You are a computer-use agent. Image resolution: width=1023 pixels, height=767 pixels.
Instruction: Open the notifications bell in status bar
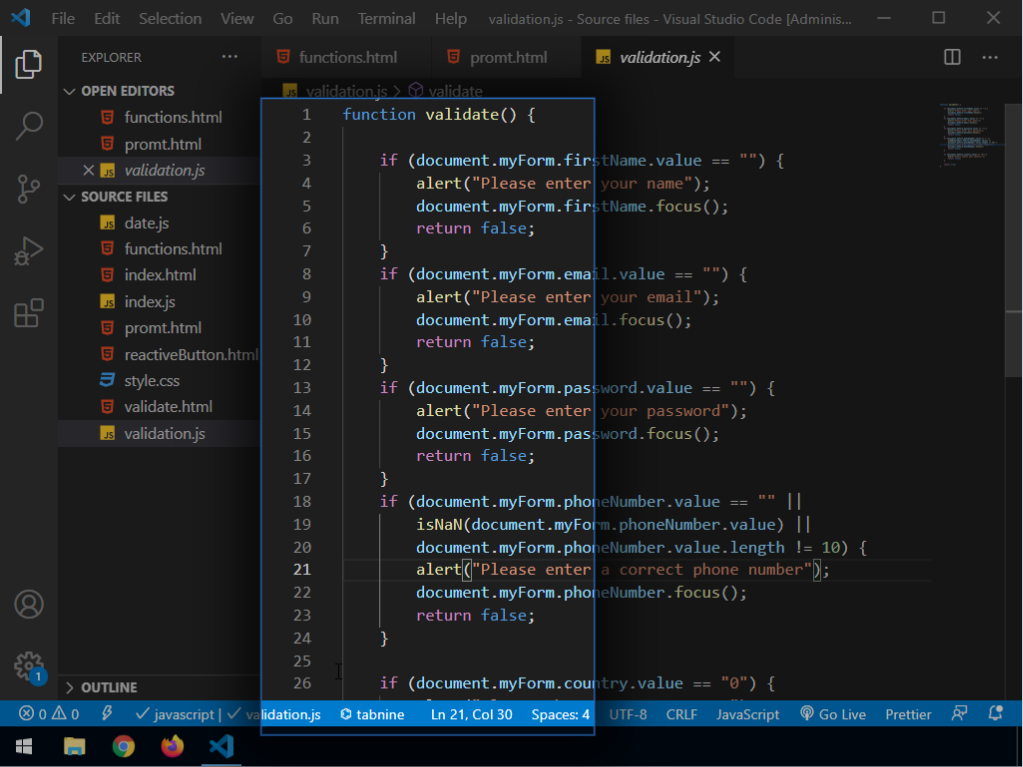[x=995, y=714]
